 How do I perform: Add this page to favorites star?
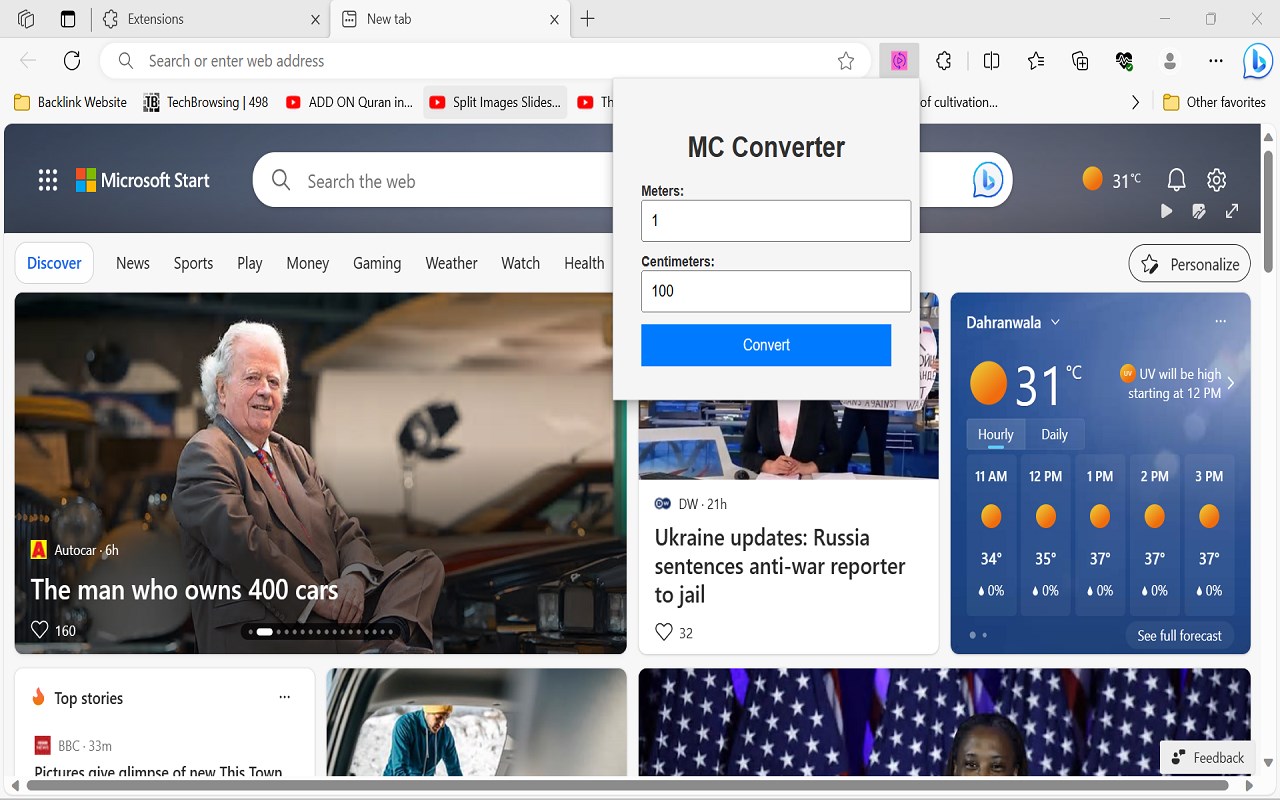(846, 61)
